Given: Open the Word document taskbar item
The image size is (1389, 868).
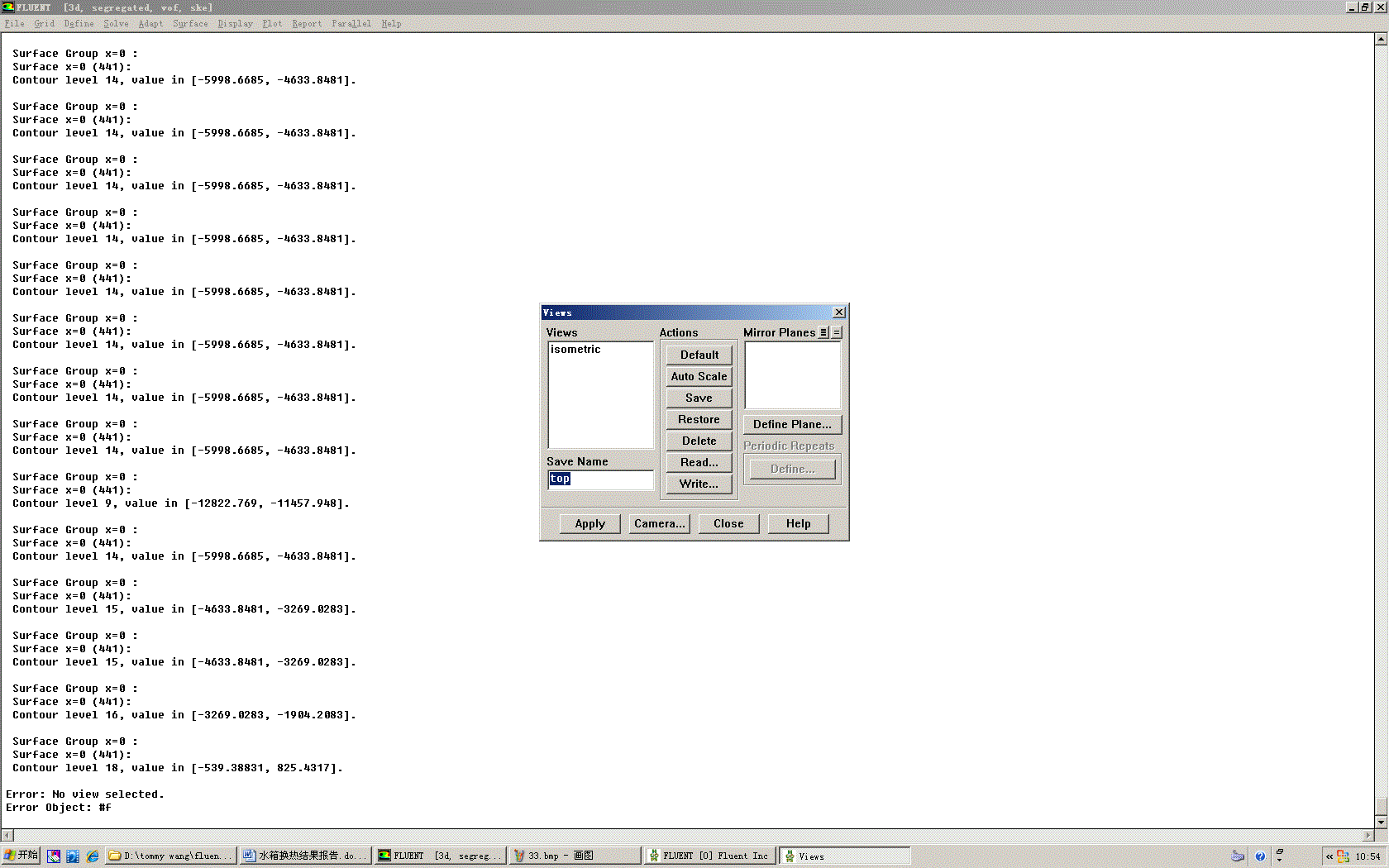Looking at the screenshot, I should tap(304, 856).
